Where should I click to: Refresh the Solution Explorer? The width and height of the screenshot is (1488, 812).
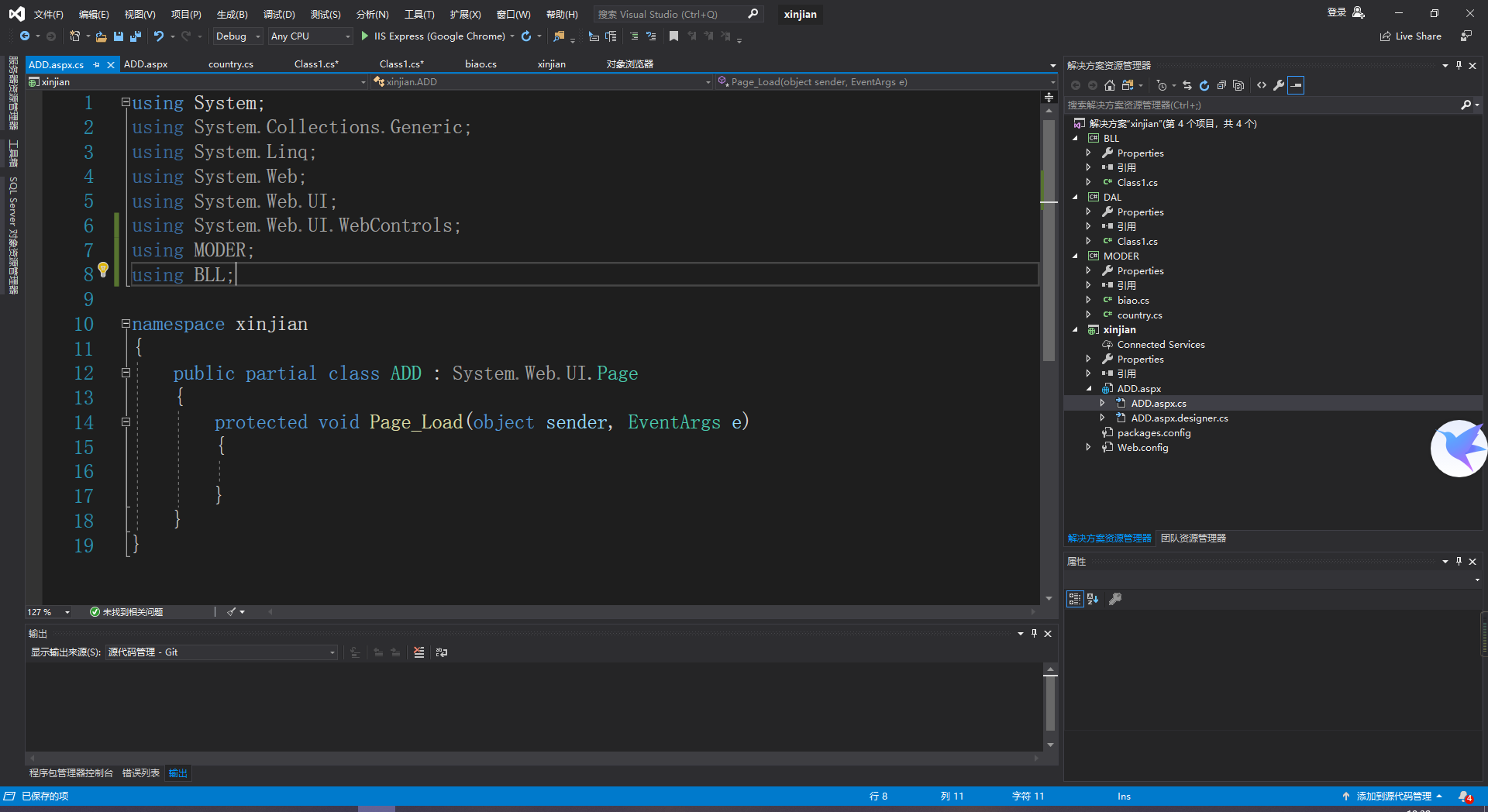(1204, 85)
